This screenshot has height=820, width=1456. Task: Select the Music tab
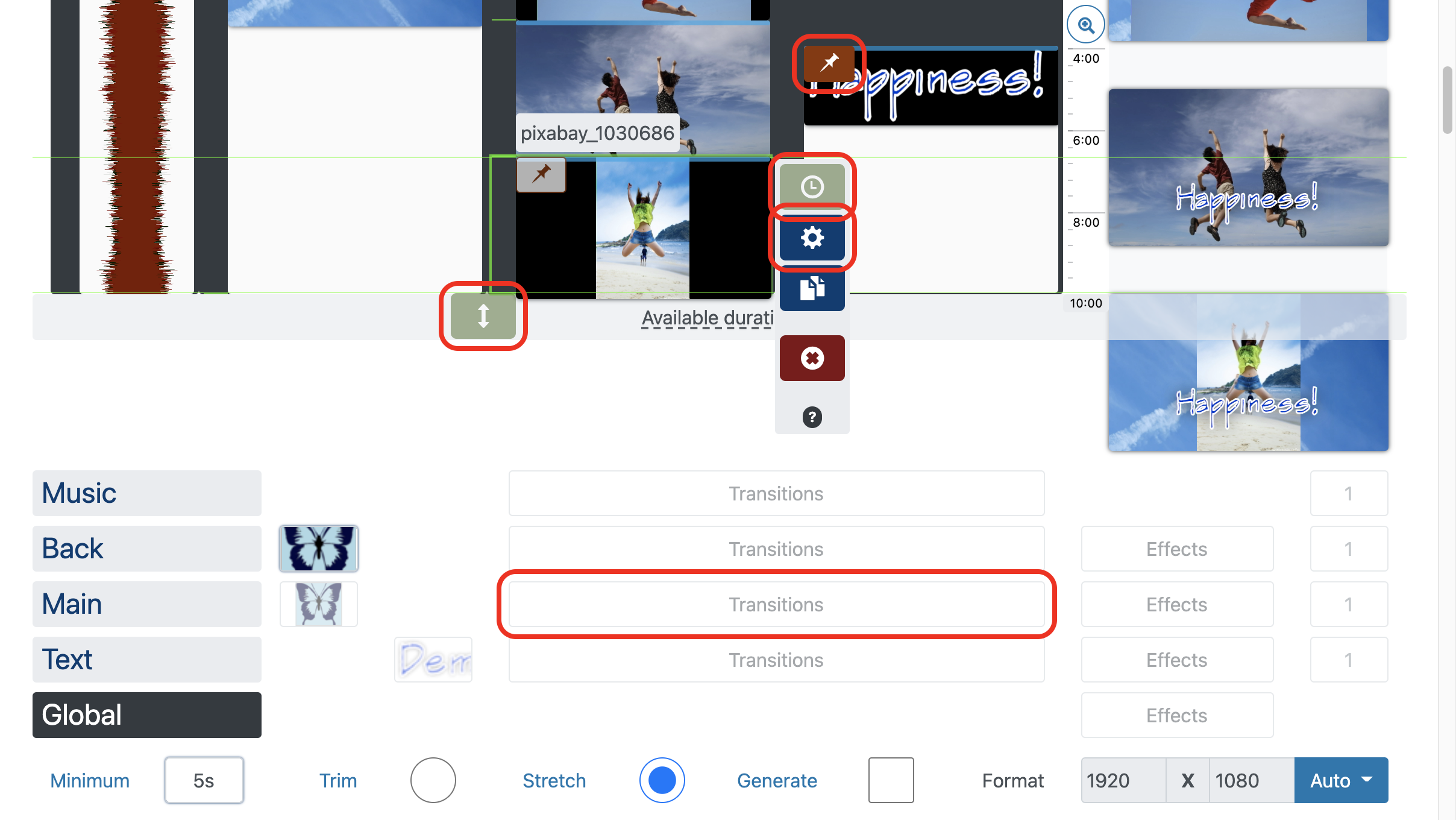click(147, 492)
